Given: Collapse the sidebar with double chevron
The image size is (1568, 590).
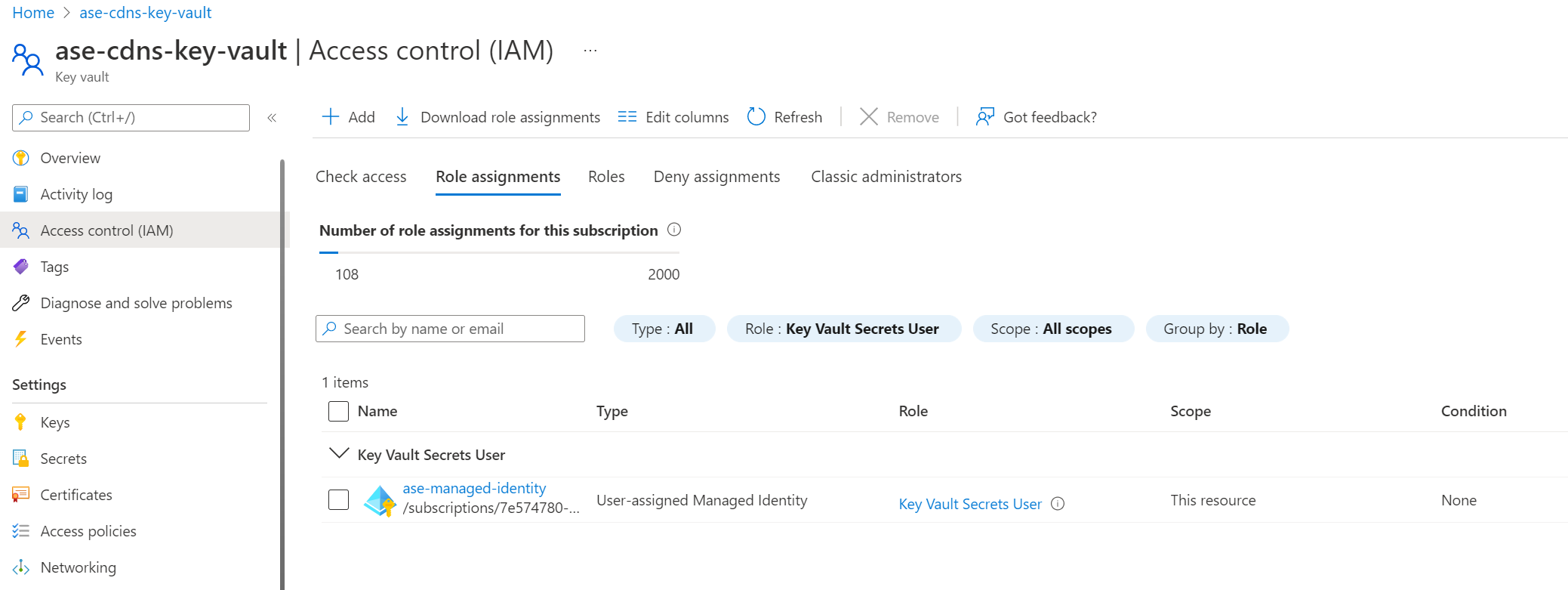Looking at the screenshot, I should point(272,118).
